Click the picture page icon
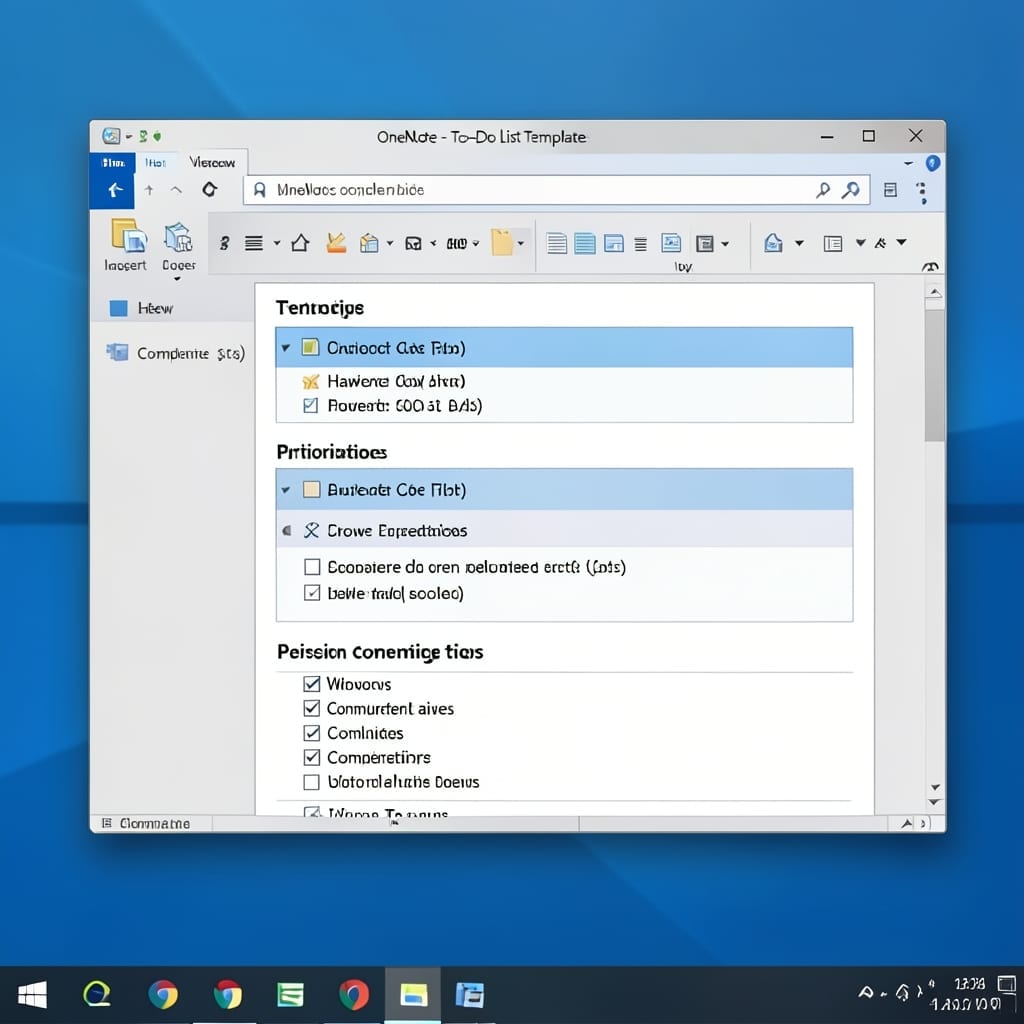The image size is (1024, 1024). (671, 243)
